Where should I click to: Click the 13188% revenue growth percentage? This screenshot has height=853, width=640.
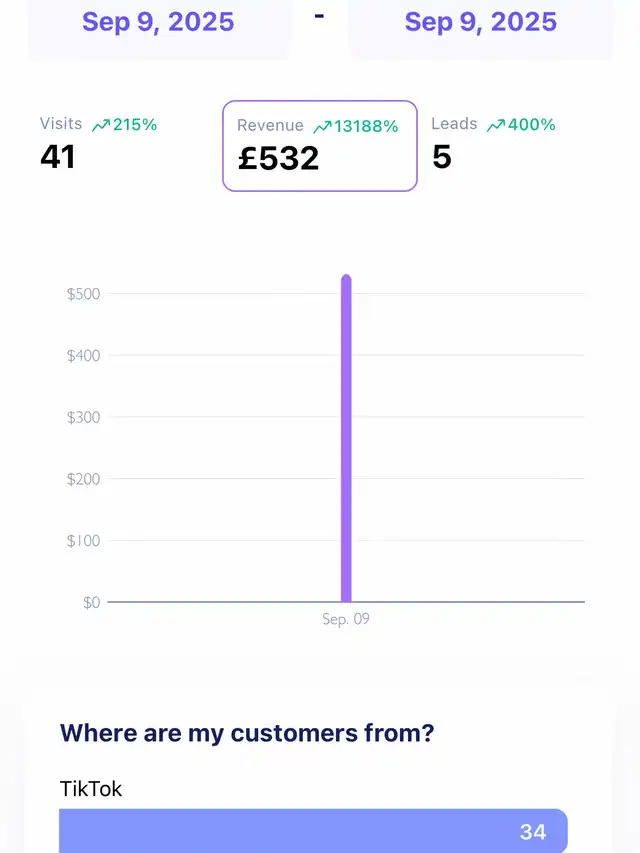click(367, 126)
